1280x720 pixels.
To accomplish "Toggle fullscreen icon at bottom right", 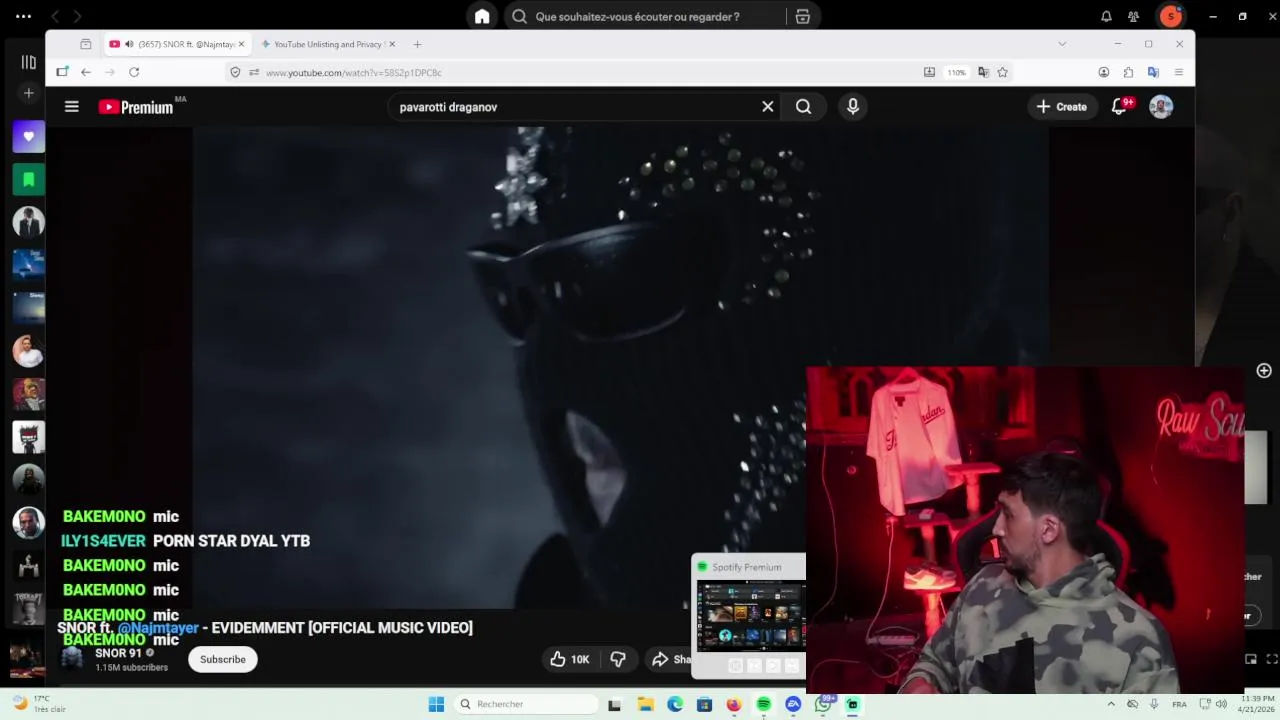I will click(x=1272, y=659).
